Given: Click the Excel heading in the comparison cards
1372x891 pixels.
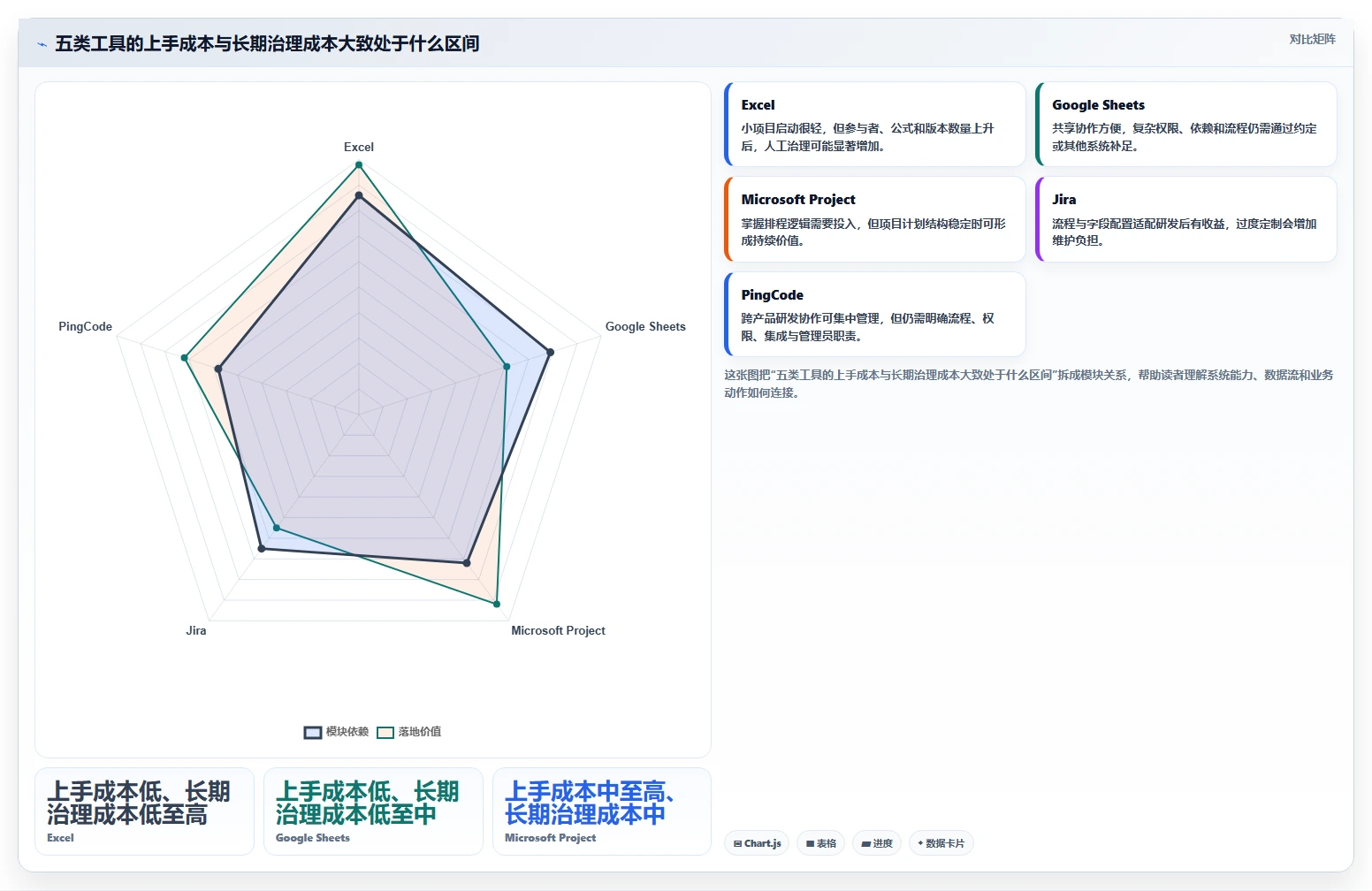Looking at the screenshot, I should pos(758,105).
